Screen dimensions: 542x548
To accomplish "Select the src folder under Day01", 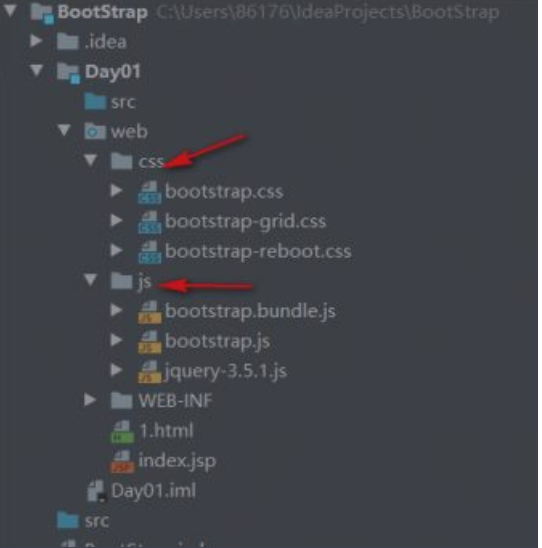I will coord(123,102).
